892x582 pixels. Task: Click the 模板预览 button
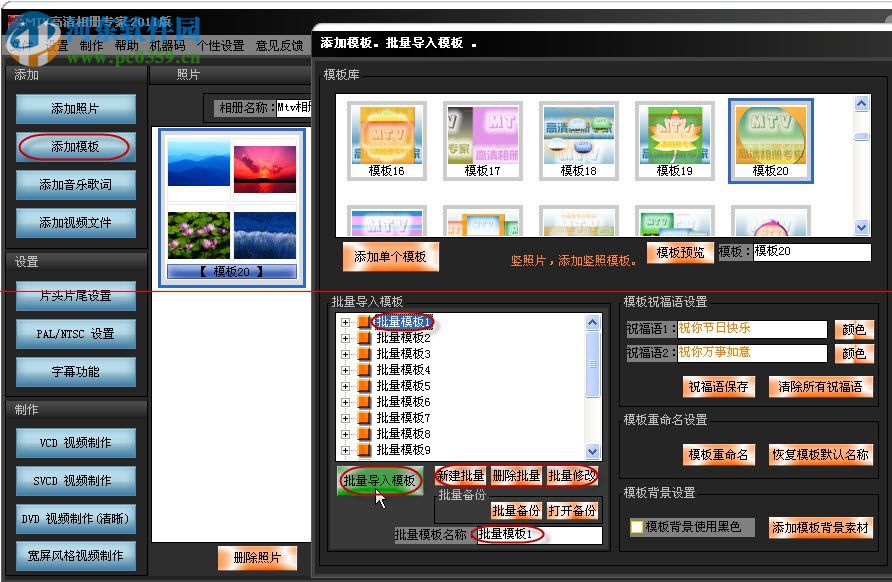tap(680, 253)
